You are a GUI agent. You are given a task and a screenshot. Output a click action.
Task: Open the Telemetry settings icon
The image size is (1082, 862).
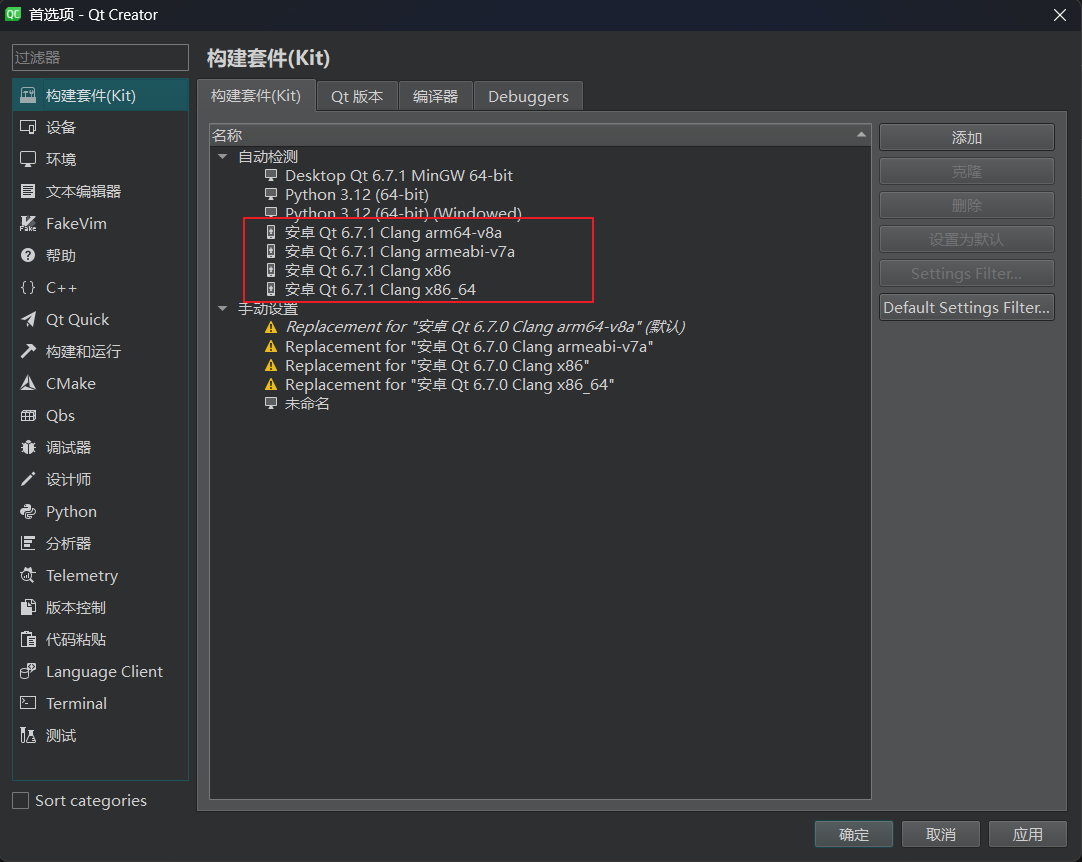tap(28, 575)
